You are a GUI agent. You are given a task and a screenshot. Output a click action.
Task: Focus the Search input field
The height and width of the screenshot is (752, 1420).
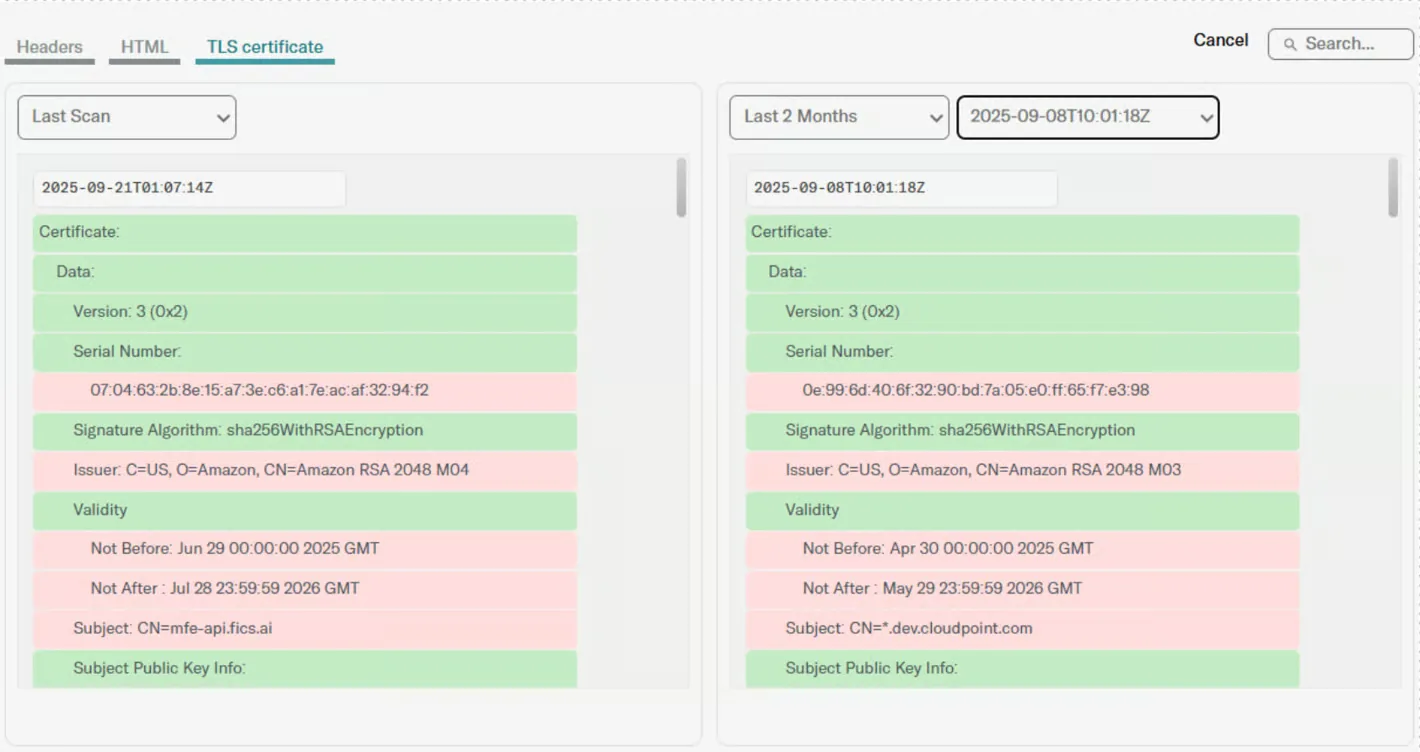point(1341,44)
